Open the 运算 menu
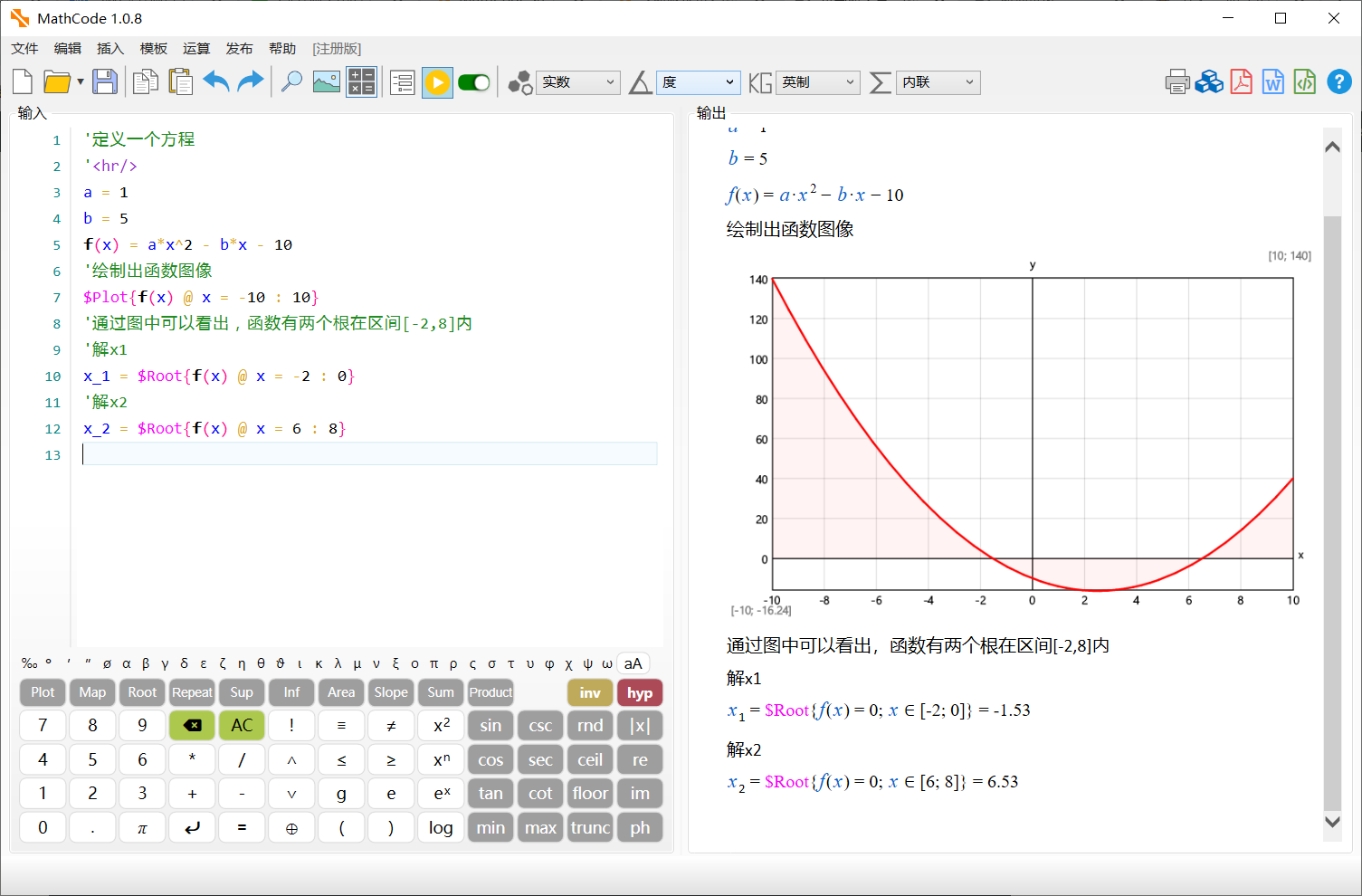Viewport: 1362px width, 896px height. tap(196, 48)
